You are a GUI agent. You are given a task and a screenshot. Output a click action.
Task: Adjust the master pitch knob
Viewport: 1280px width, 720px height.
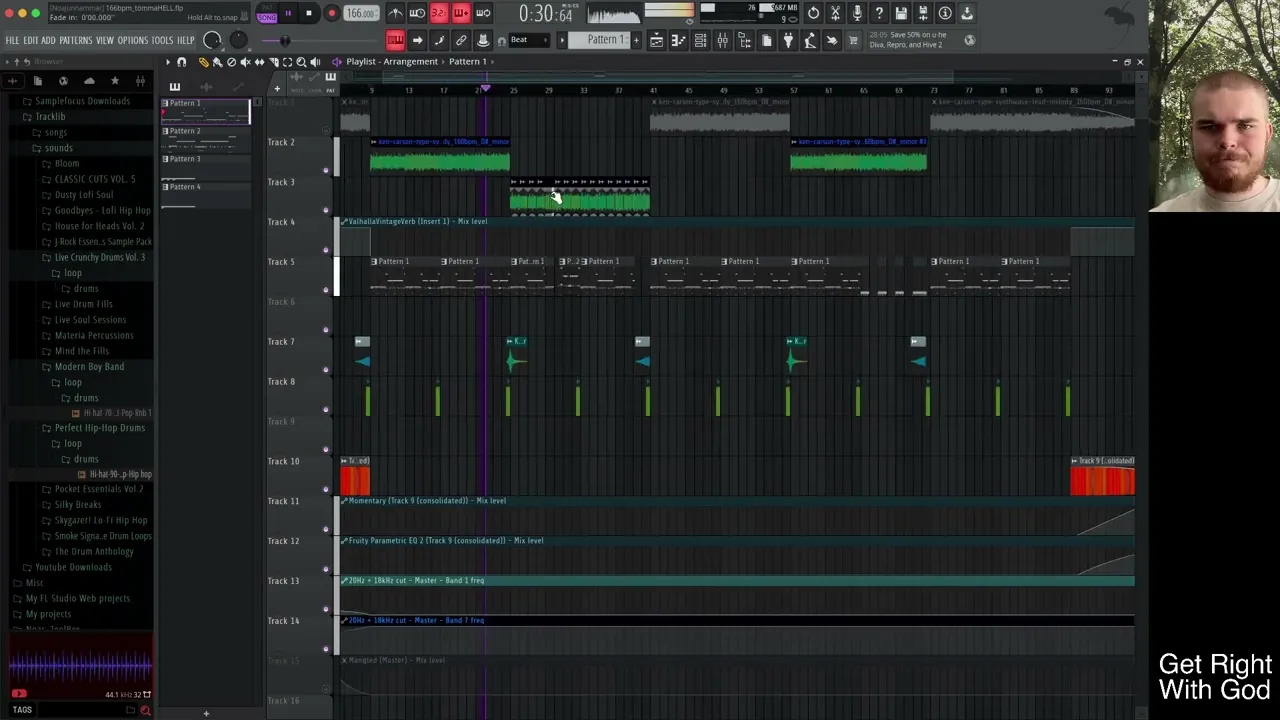point(238,40)
